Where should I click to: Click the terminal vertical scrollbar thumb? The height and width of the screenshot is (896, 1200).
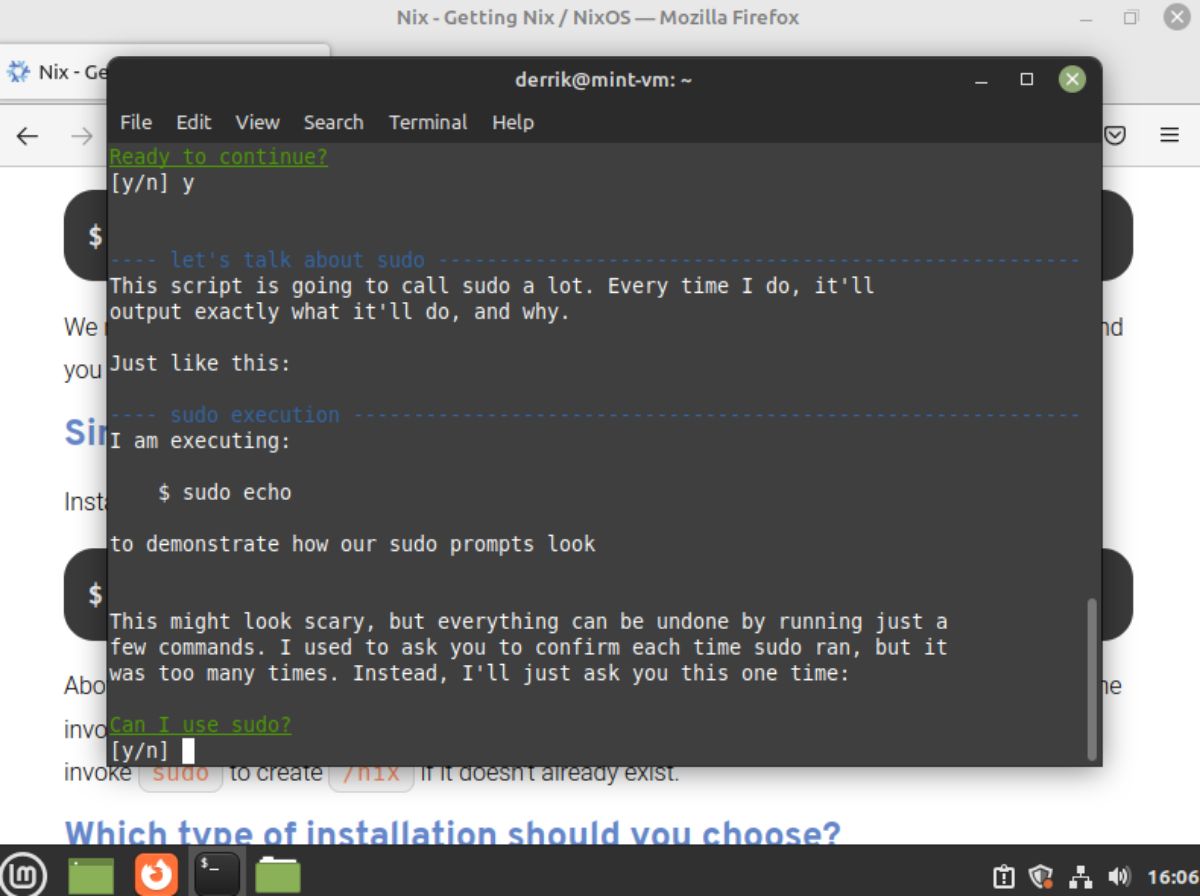click(x=1091, y=678)
